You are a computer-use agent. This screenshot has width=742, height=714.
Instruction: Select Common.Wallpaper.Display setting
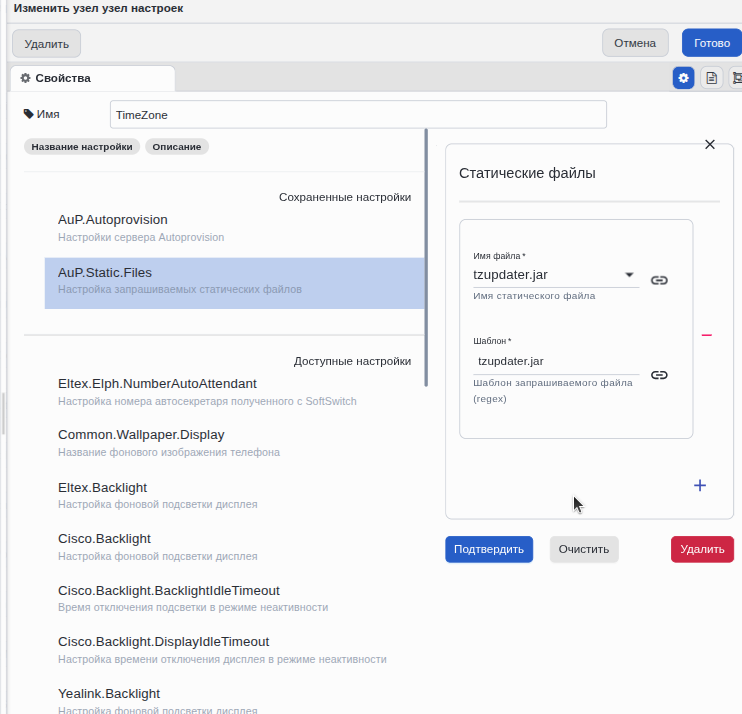click(x=235, y=443)
